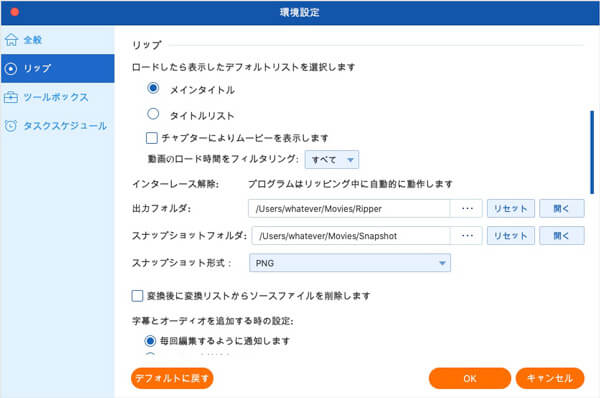Viewport: 600px width, 398px height.
Task: Click the toolbox icon beside ツールボックス
Action: tap(11, 97)
